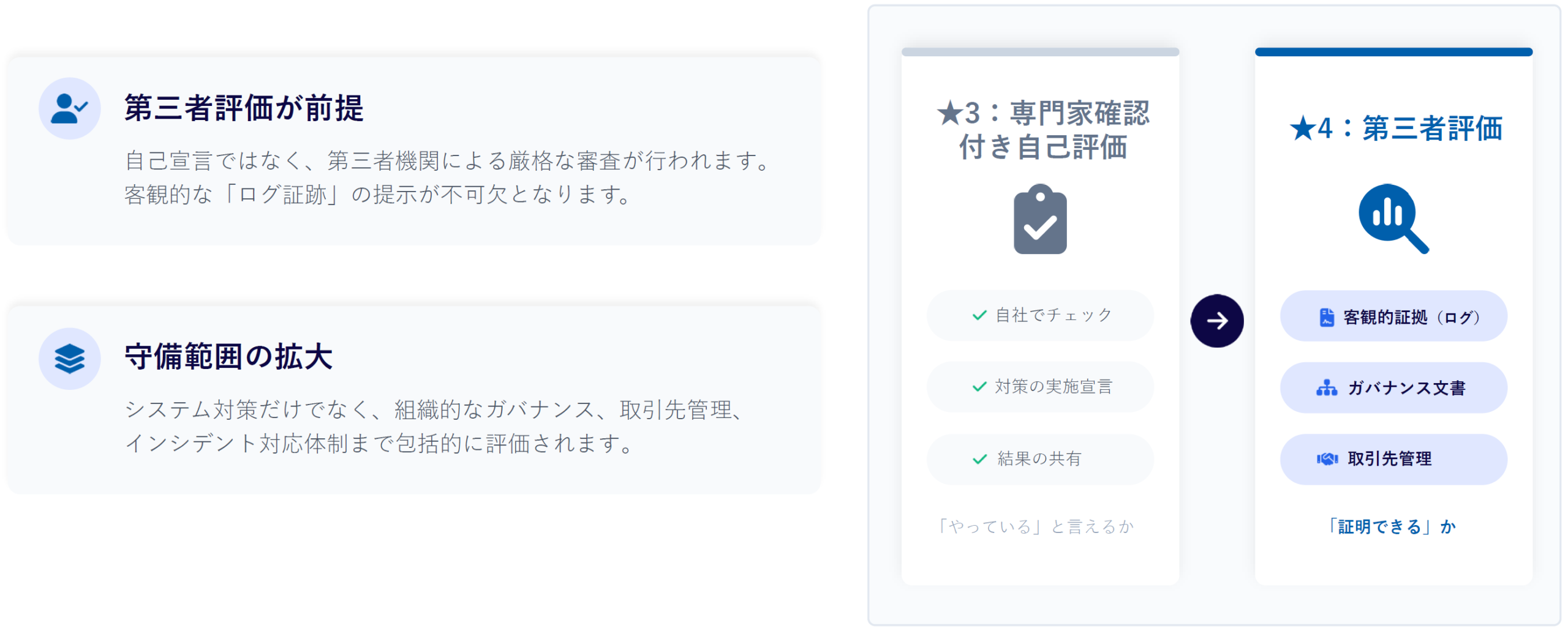1568x631 pixels.
Task: Click the 第三者評価が前提 heading
Action: click(244, 108)
